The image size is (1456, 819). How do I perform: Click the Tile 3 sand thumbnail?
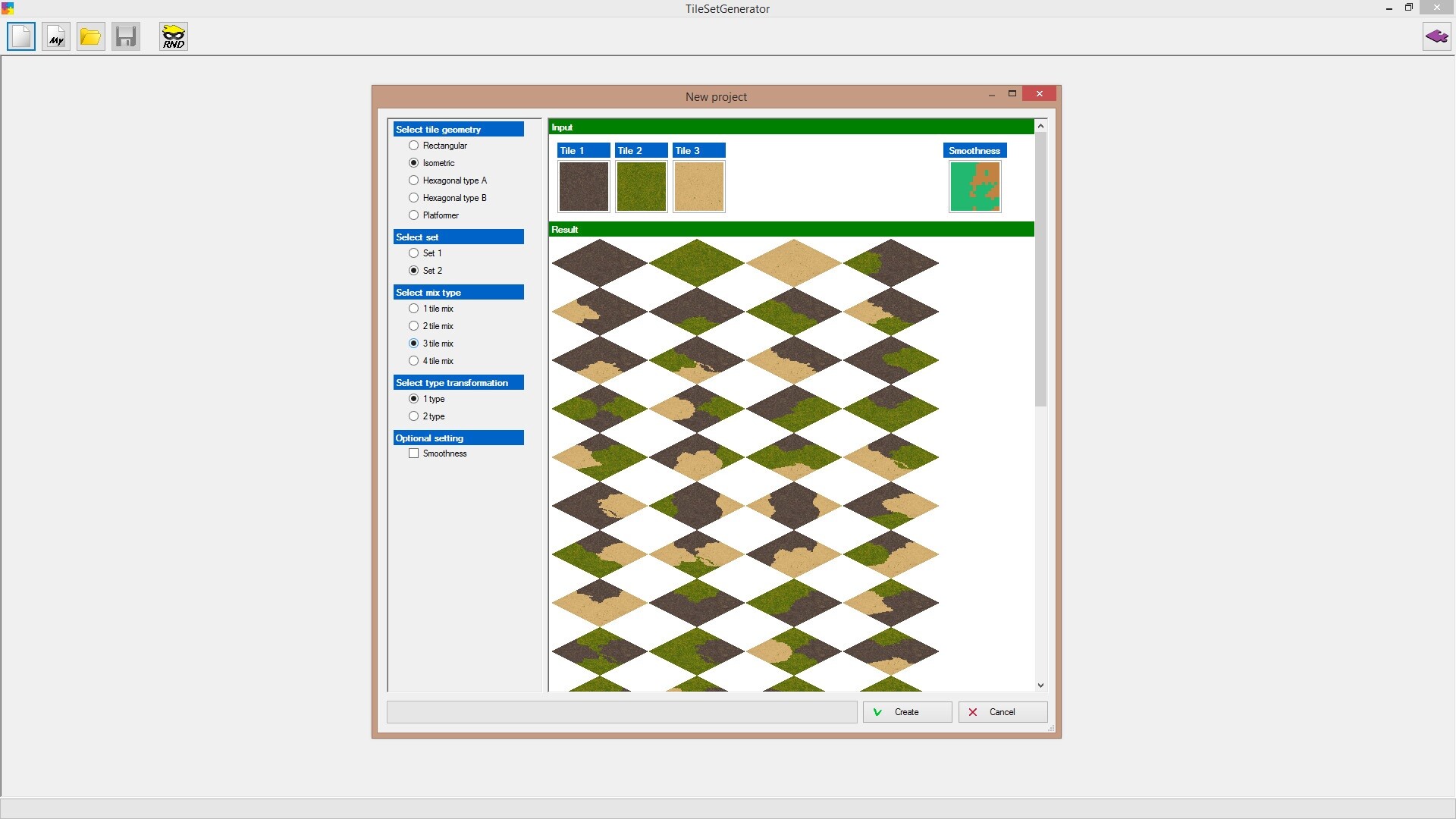698,186
